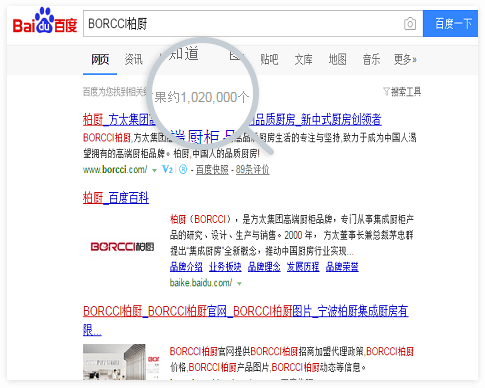Image resolution: width=485 pixels, height=388 pixels.
Task: Open the 品牌介绍 sub-link
Action: [x=186, y=267]
